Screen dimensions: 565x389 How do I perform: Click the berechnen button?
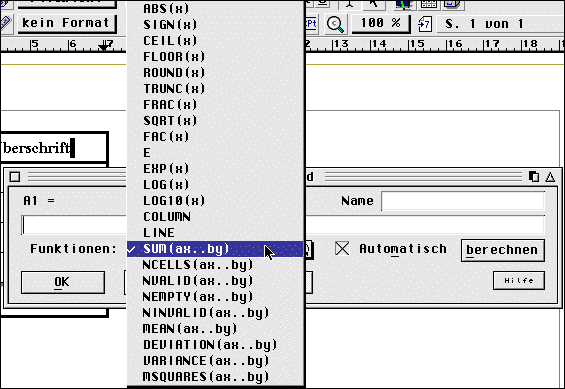tap(503, 250)
